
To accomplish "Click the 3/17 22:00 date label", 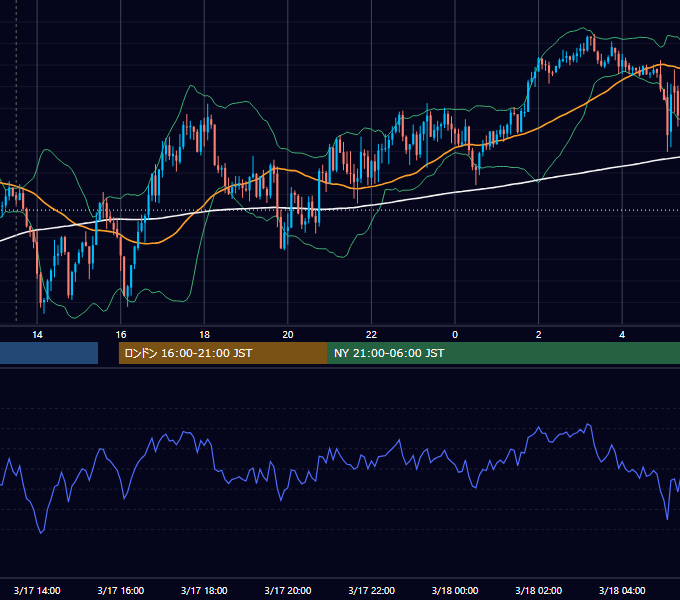I will pos(372,590).
